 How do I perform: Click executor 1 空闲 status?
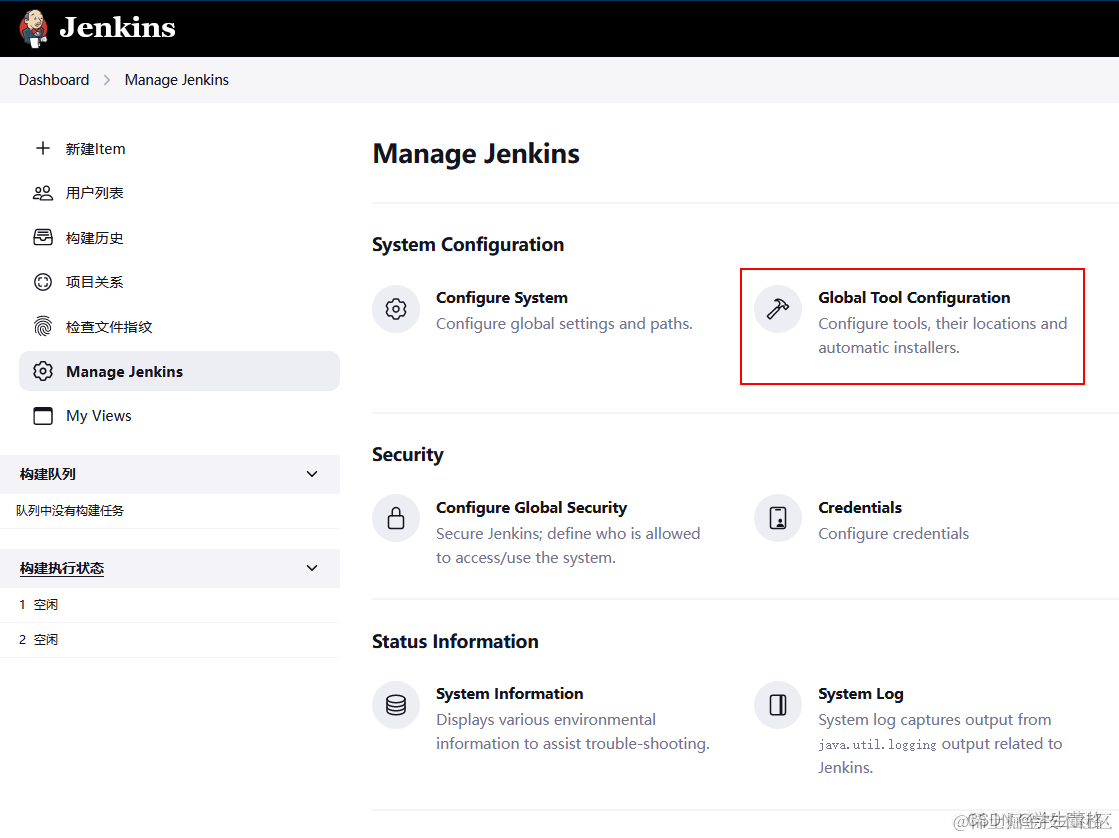coord(41,604)
